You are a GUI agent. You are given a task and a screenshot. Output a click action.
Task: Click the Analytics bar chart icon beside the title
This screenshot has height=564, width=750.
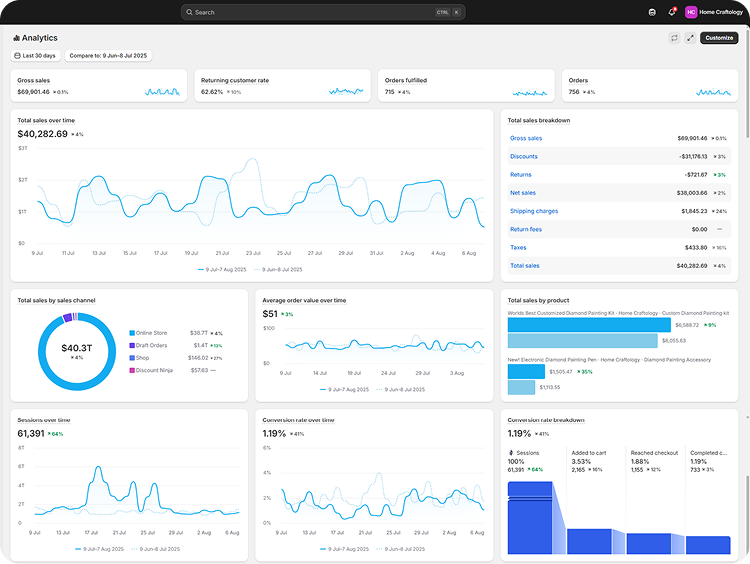click(x=16, y=38)
